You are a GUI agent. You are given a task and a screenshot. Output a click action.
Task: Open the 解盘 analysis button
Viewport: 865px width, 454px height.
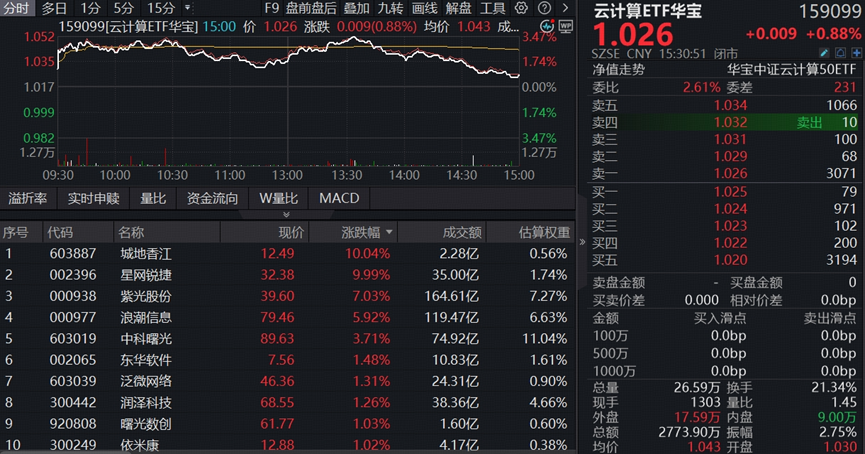click(x=458, y=8)
